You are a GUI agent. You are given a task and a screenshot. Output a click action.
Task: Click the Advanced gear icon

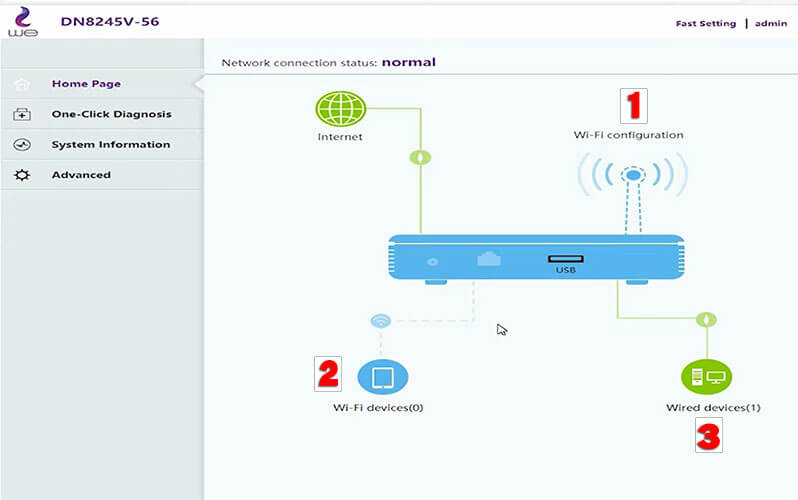coord(22,175)
